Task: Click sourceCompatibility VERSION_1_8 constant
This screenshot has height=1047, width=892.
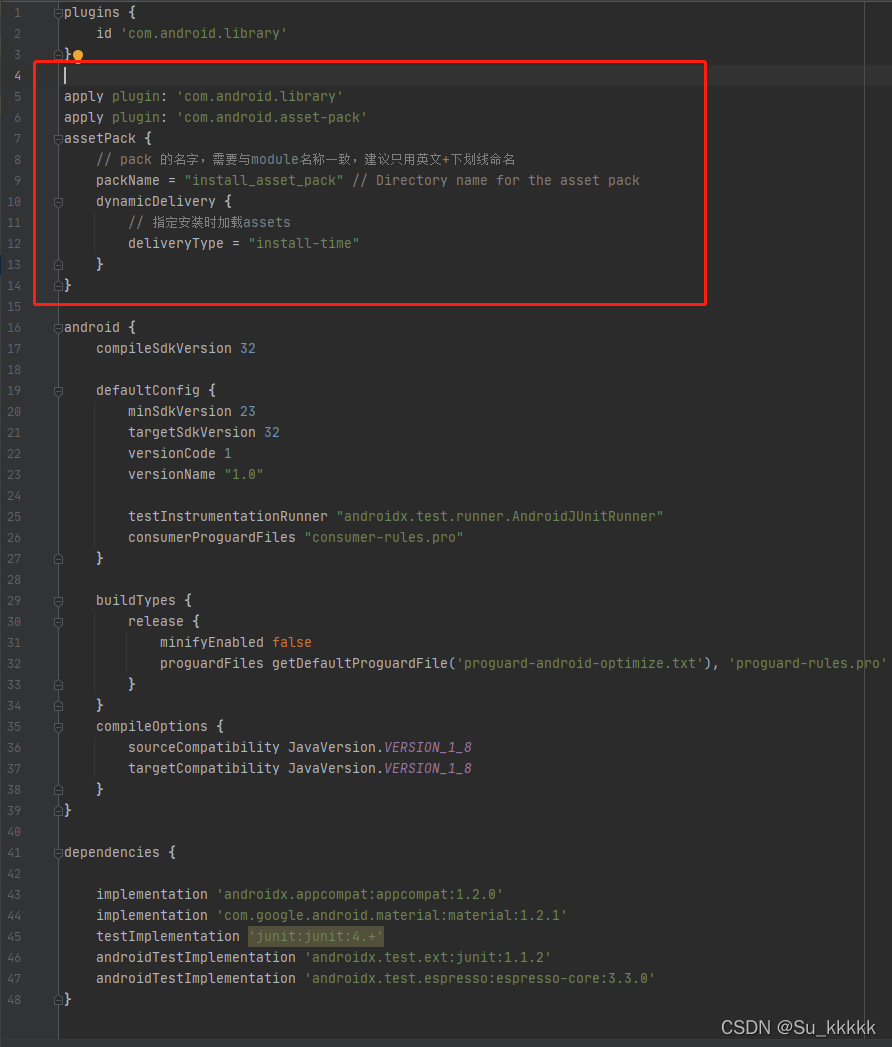Action: pyautogui.click(x=428, y=747)
